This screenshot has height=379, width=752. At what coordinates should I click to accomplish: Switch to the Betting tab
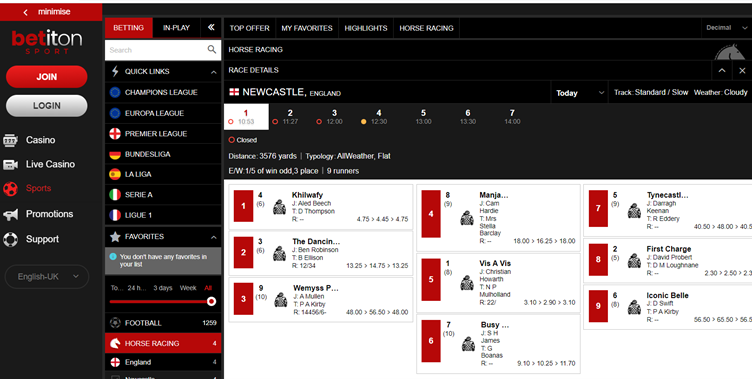129,28
